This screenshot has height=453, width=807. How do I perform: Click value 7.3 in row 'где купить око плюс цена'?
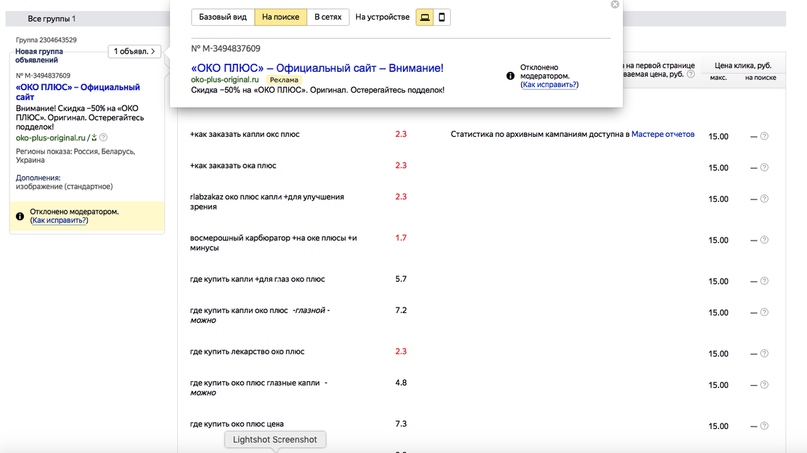[401, 424]
